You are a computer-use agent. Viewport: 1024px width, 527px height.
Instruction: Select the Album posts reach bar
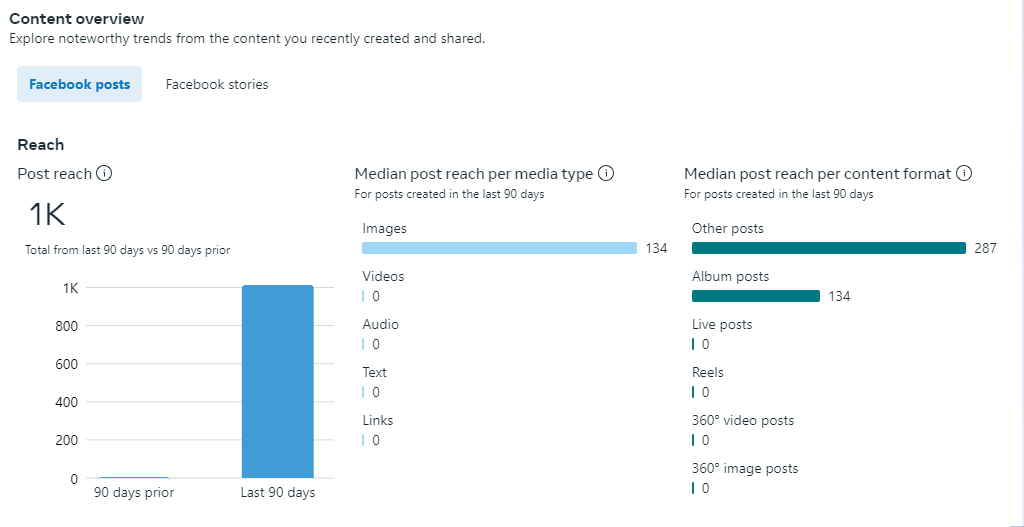pos(755,296)
